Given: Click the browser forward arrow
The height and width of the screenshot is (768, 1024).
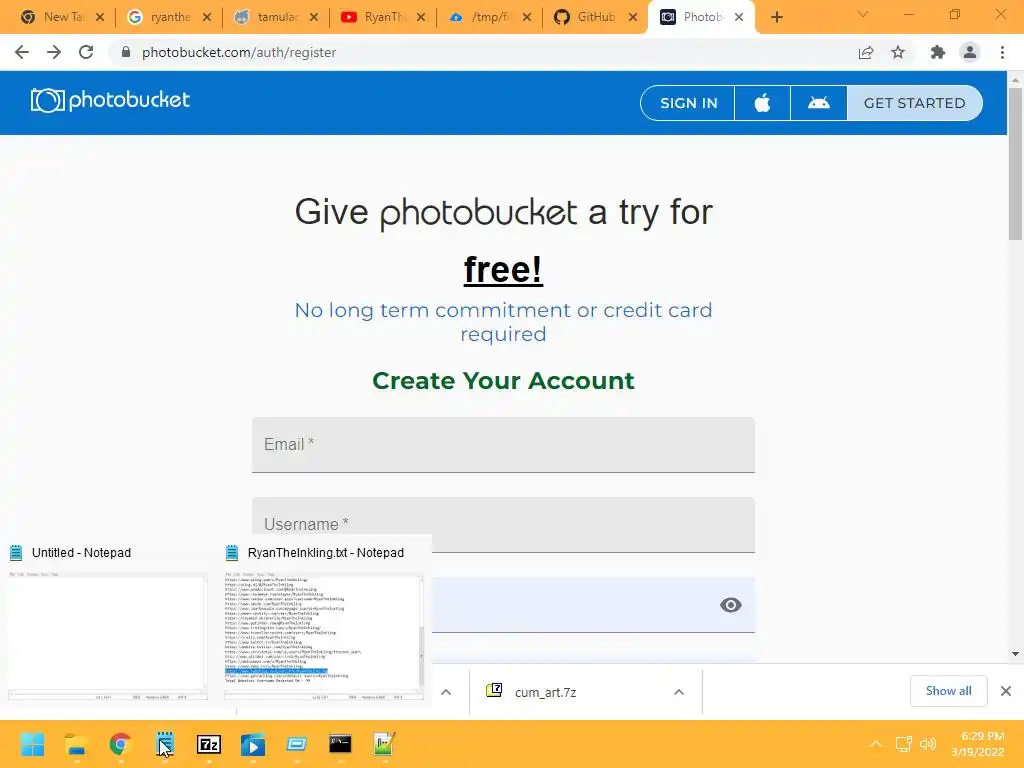Looking at the screenshot, I should click(54, 52).
